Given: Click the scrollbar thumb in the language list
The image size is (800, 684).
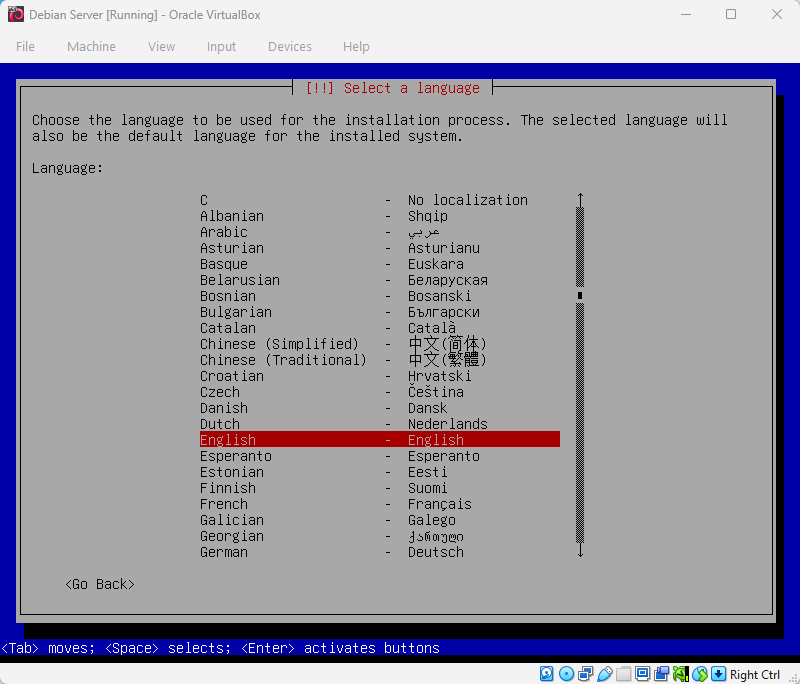Looking at the screenshot, I should point(580,296).
